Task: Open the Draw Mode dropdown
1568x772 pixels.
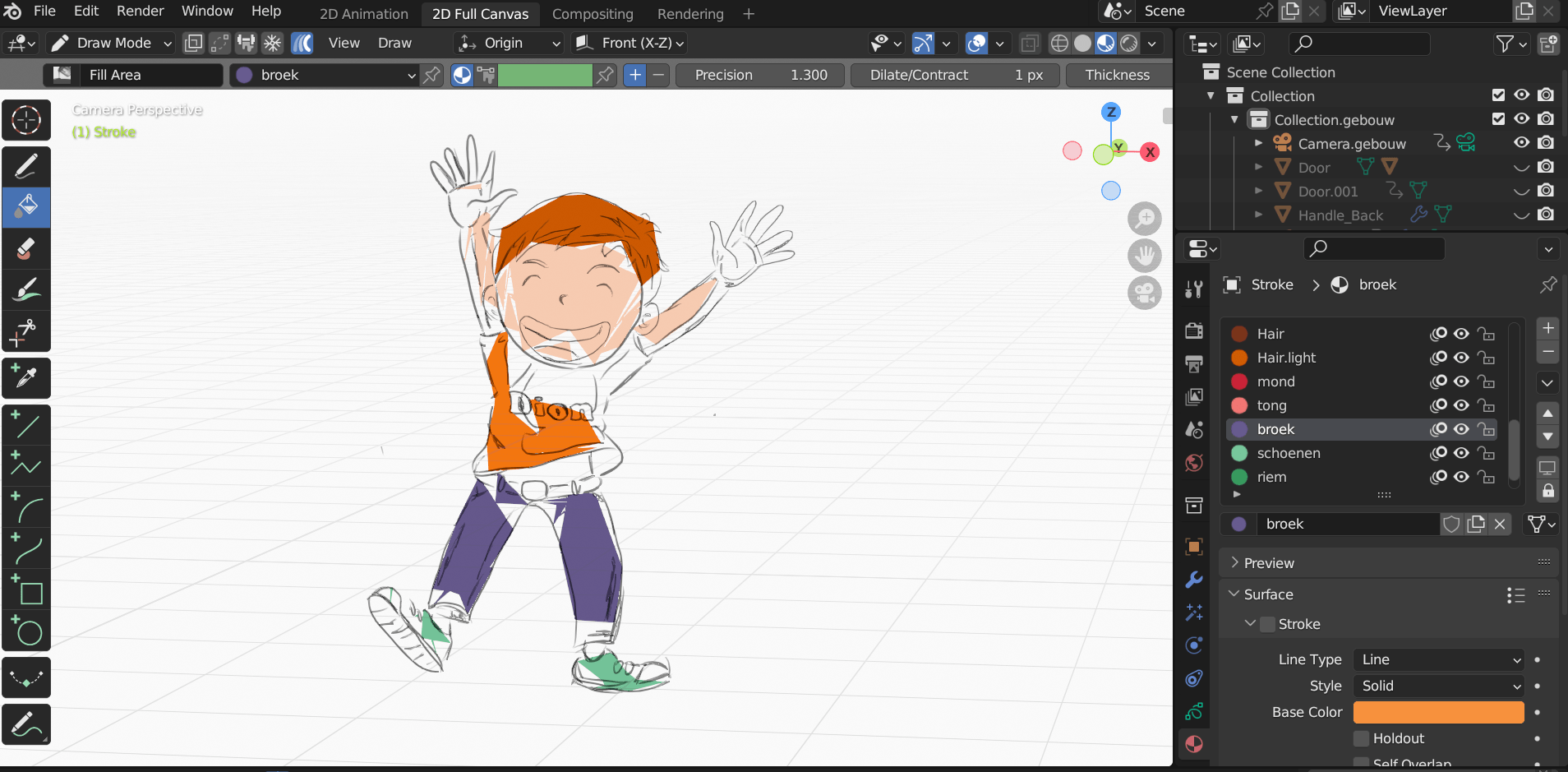Action: pyautogui.click(x=111, y=43)
